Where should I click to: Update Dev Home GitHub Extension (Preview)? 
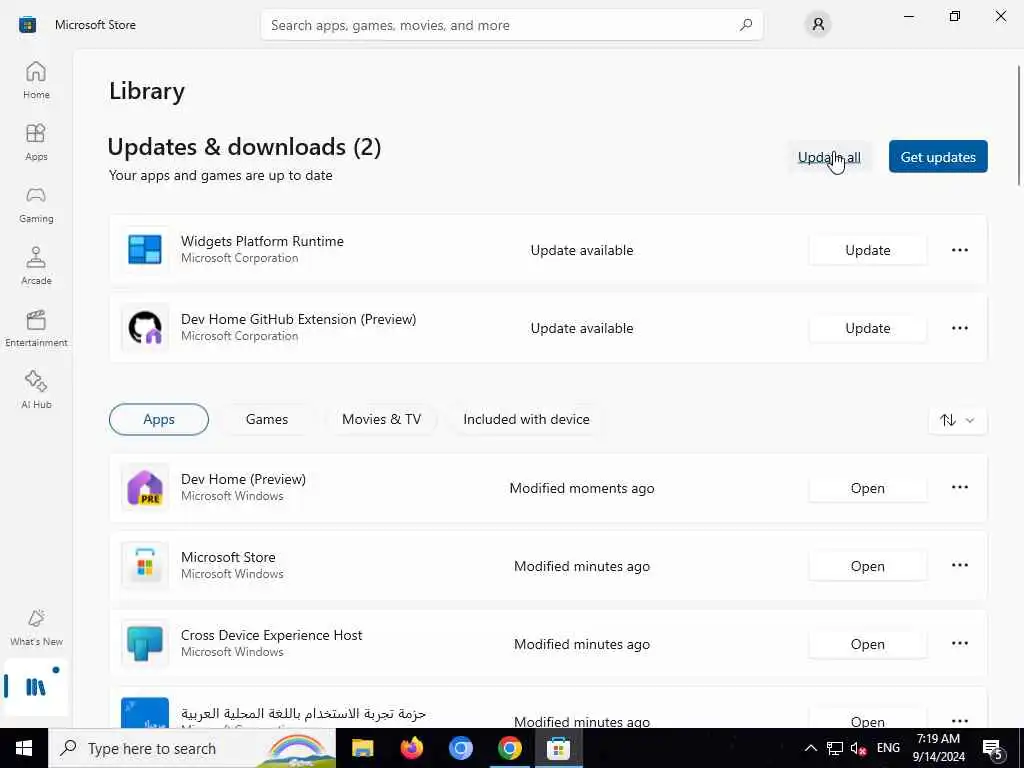(867, 328)
